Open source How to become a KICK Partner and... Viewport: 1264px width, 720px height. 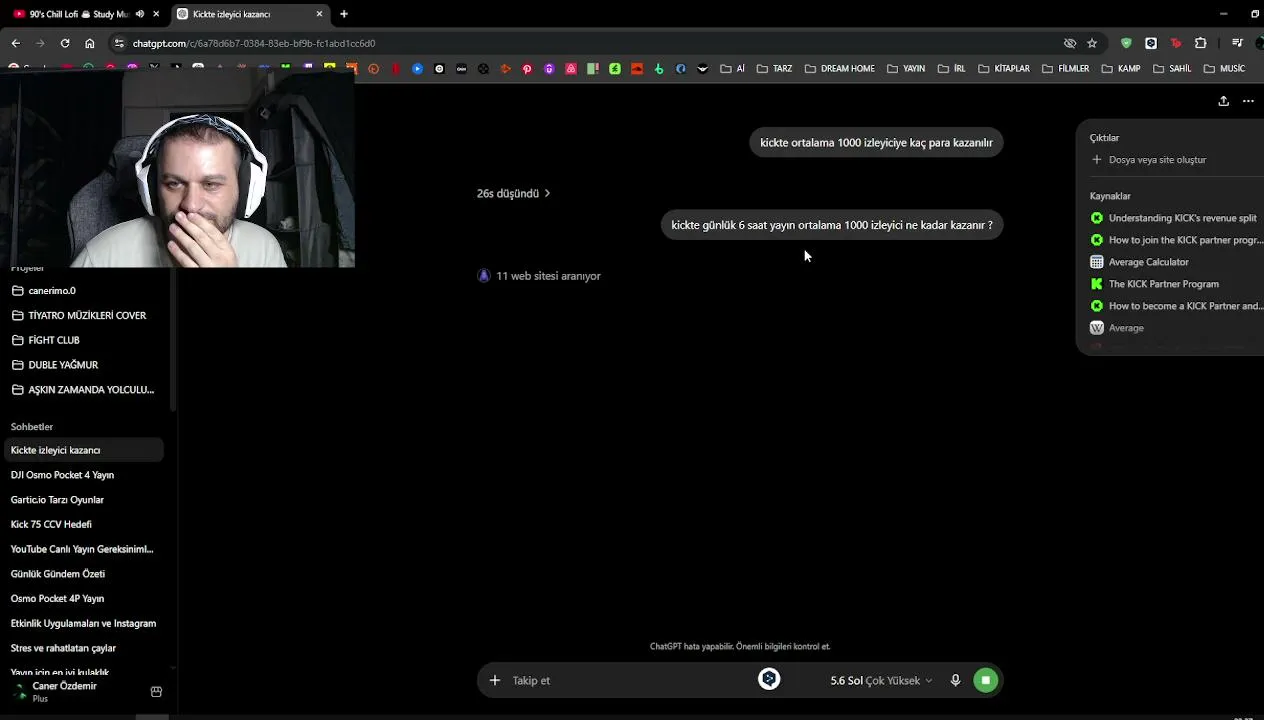tap(1175, 306)
